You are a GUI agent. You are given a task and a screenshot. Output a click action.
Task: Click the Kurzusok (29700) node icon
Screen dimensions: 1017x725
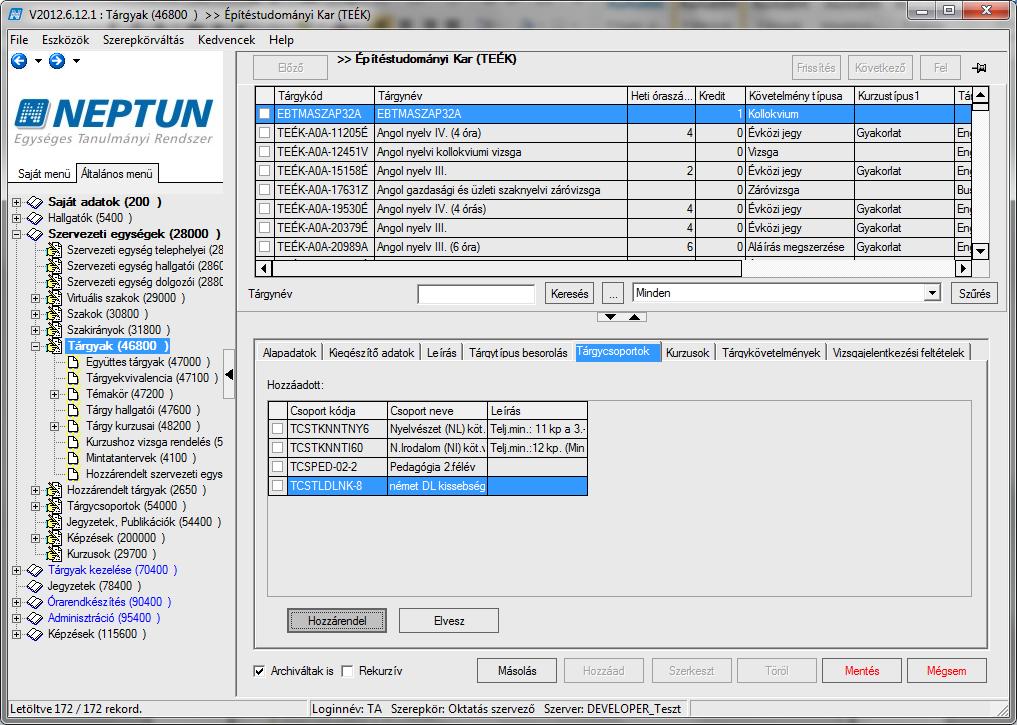coord(54,554)
